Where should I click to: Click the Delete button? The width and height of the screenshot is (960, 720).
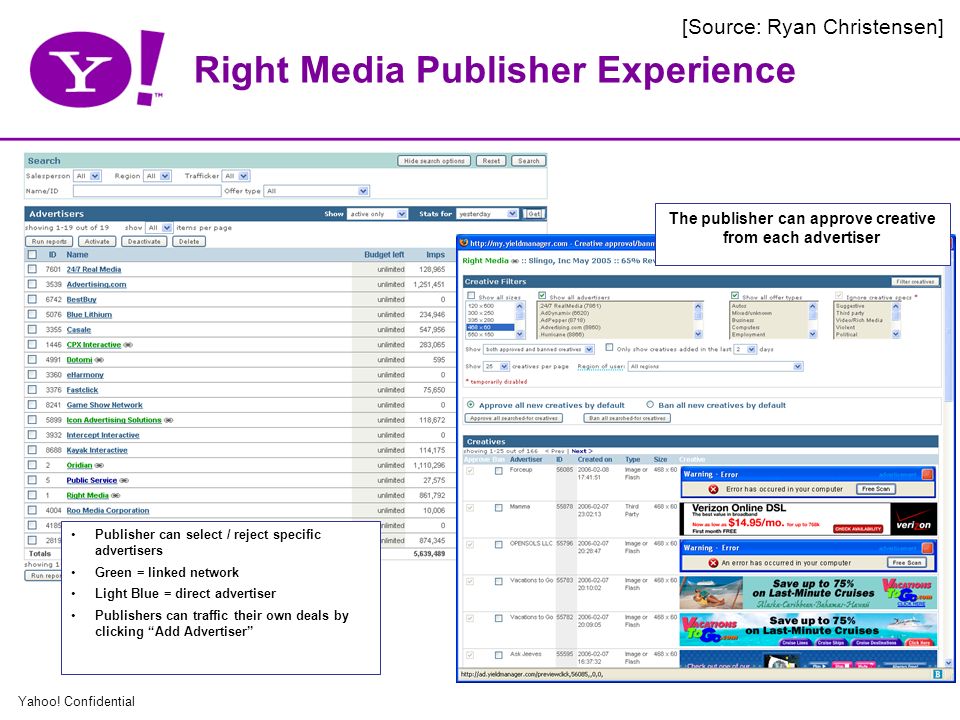tap(189, 242)
